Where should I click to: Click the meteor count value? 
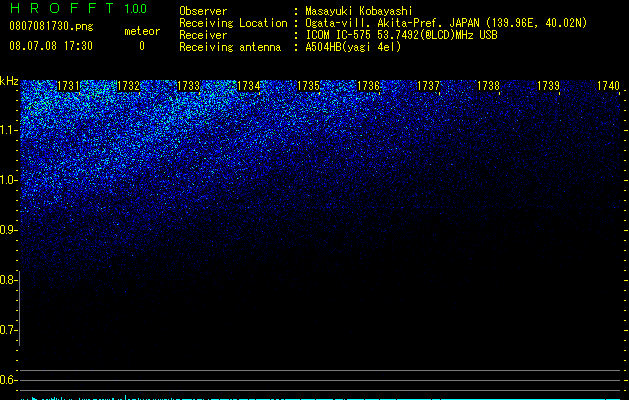142,46
